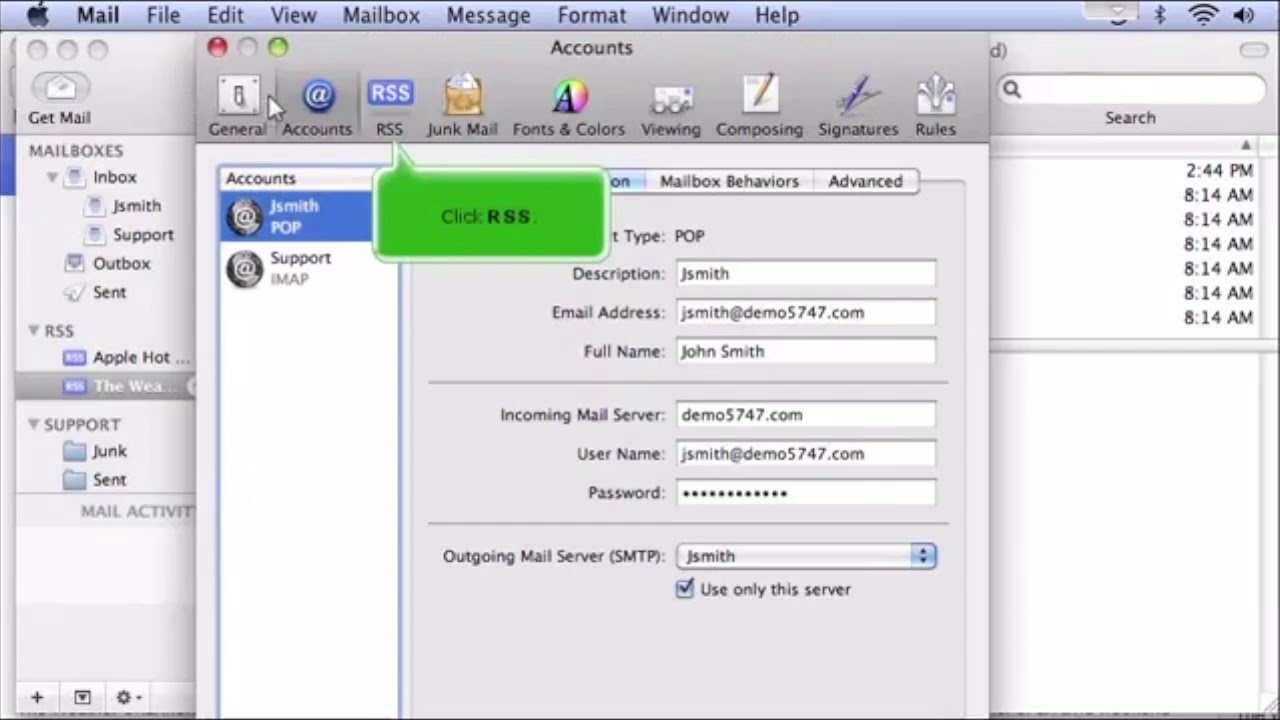Viewport: 1280px width, 720px height.
Task: Select the 2:44 PM message row
Action: pos(1123,170)
